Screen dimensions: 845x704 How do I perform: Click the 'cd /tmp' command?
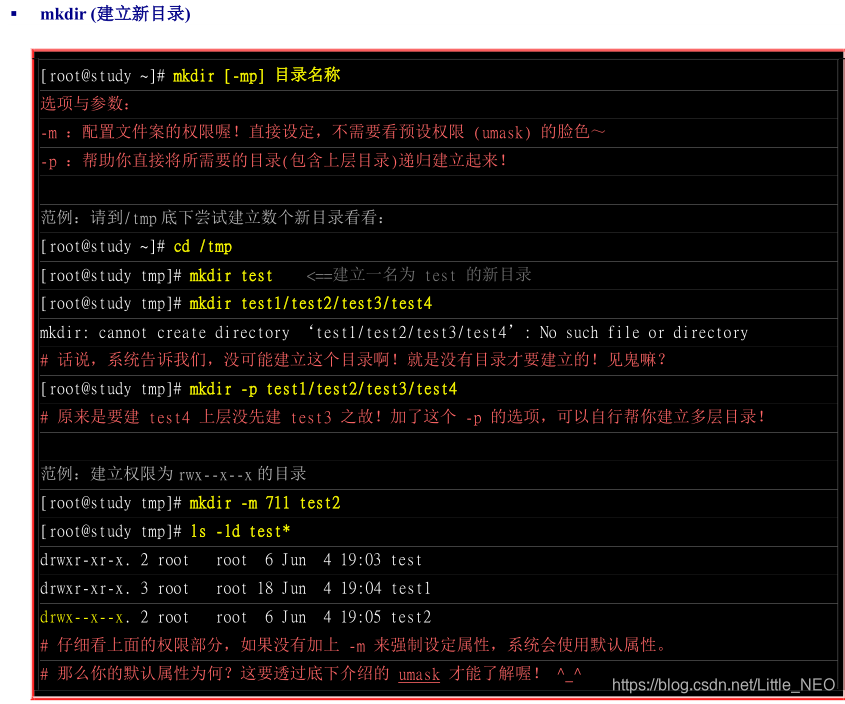click(203, 246)
